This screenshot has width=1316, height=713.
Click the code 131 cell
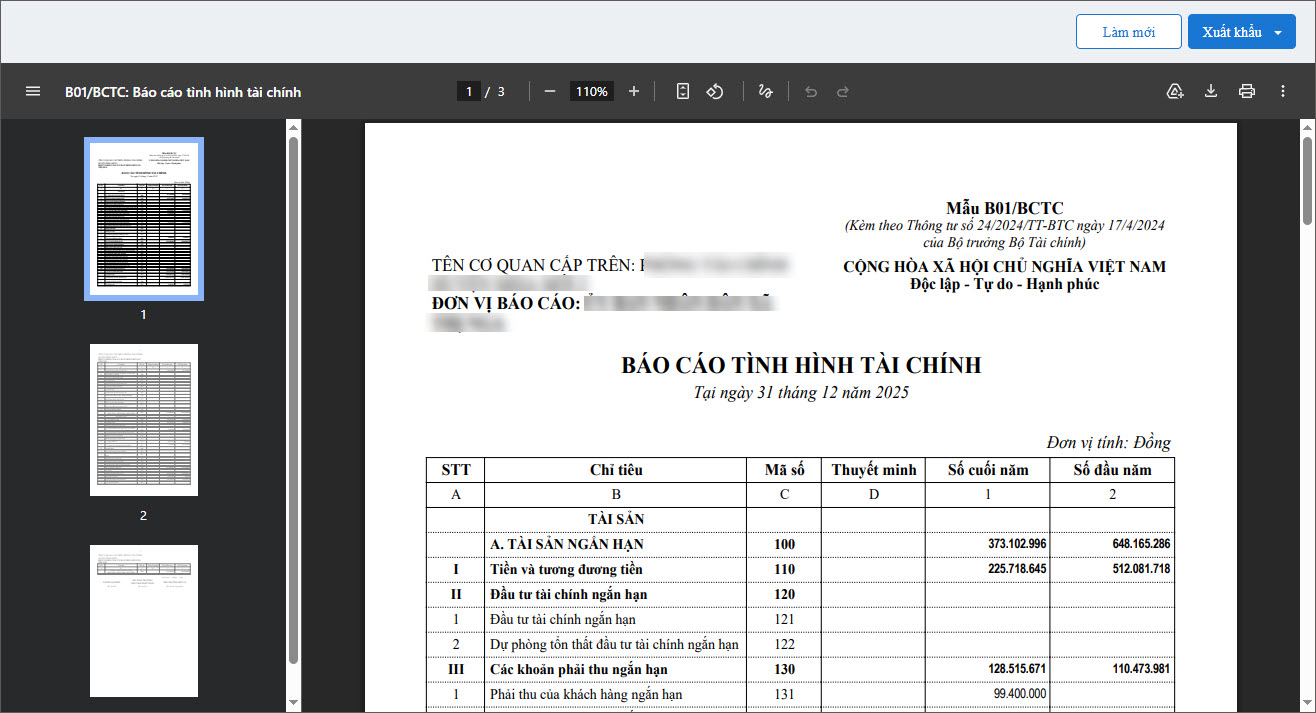pos(785,694)
